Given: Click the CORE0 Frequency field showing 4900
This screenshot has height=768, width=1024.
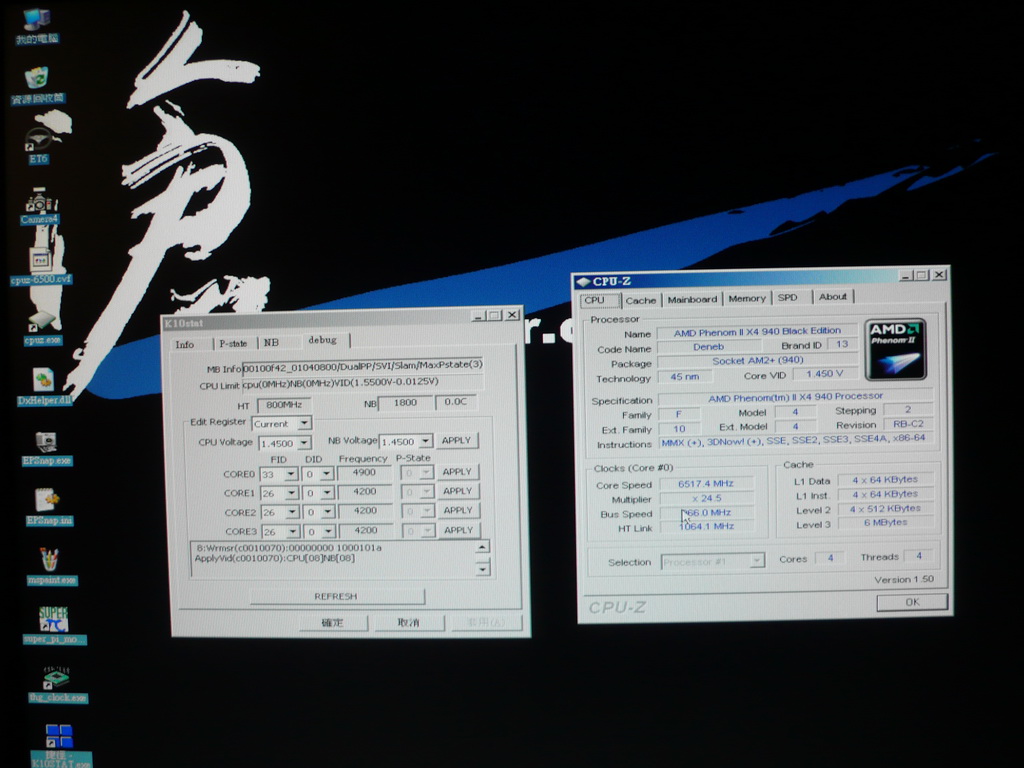Looking at the screenshot, I should pyautogui.click(x=364, y=472).
